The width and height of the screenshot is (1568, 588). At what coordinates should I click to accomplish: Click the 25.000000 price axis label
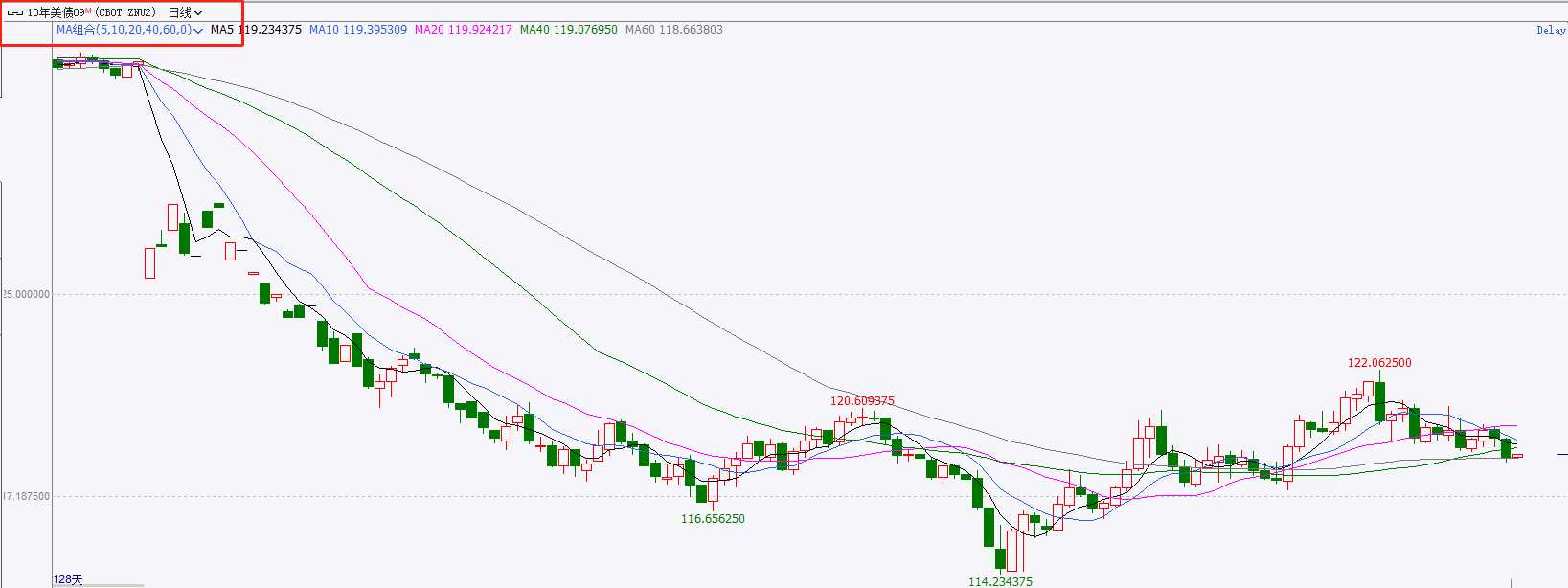coord(26,295)
